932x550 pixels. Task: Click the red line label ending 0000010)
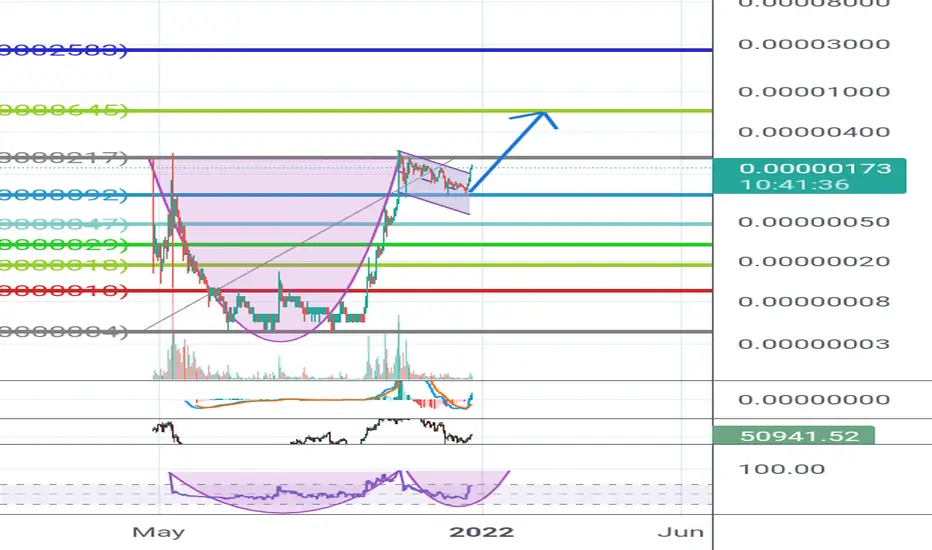(x=64, y=291)
